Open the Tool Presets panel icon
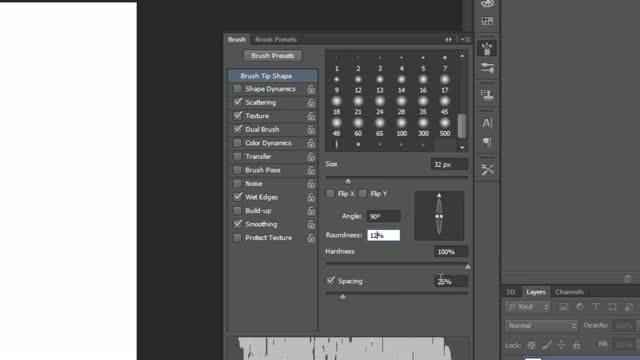Screen dimensions: 640x360 (487, 169)
